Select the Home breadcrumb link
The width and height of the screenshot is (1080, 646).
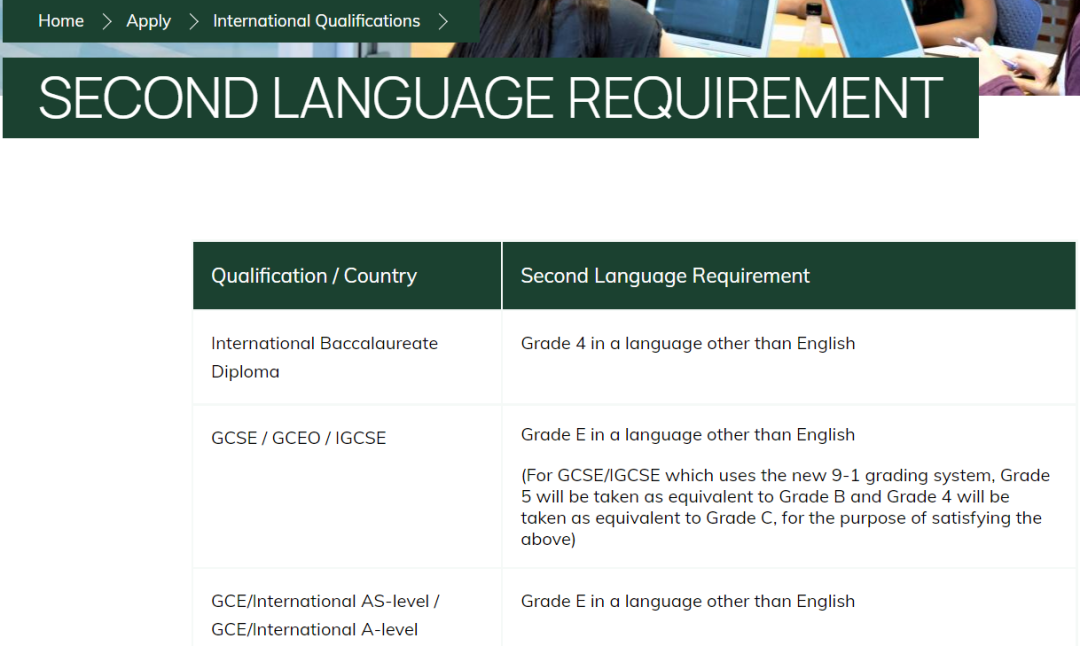point(61,20)
